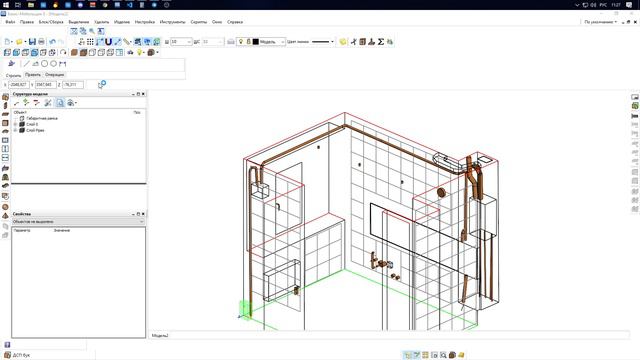Viewport: 640px width, 360px height.
Task: Click the dotted grid icon
Action: pos(90,42)
